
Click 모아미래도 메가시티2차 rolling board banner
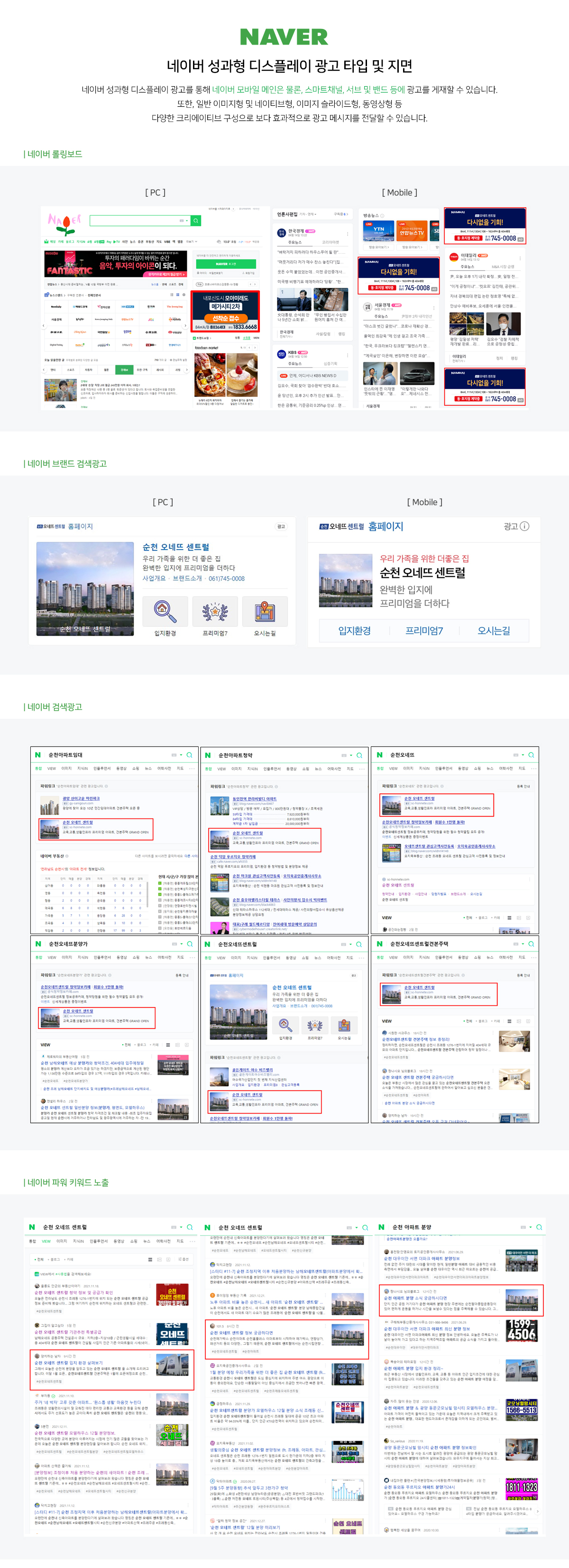(x=225, y=311)
